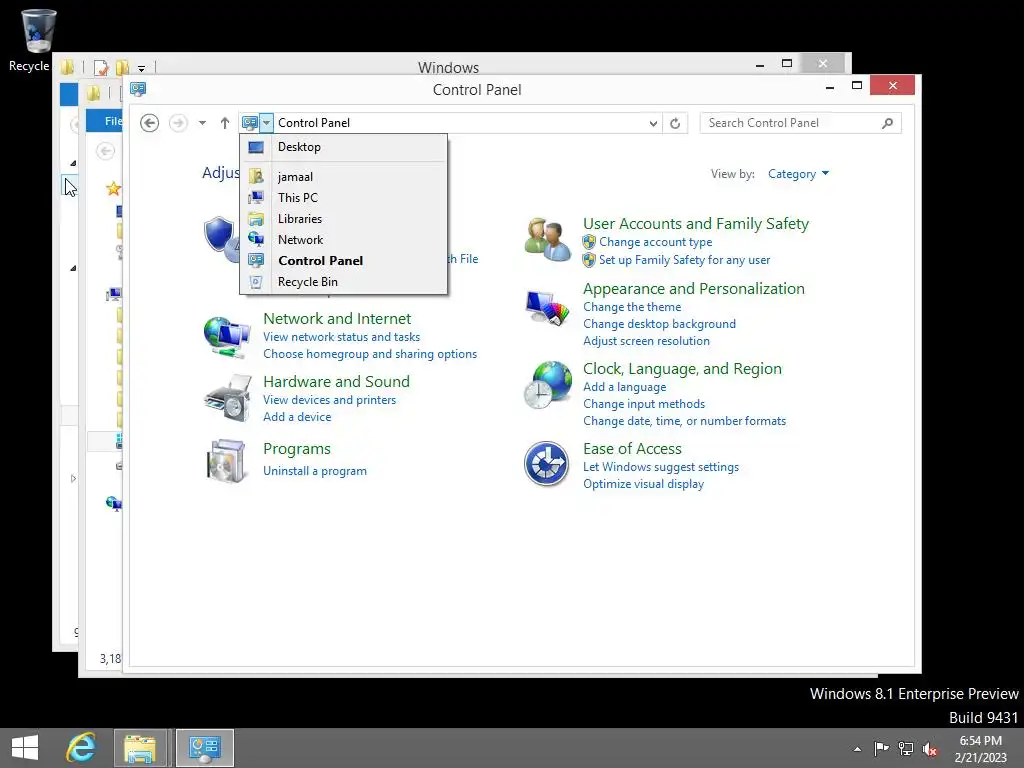1024x768 pixels.
Task: Click the search magnifier icon
Action: (888, 123)
